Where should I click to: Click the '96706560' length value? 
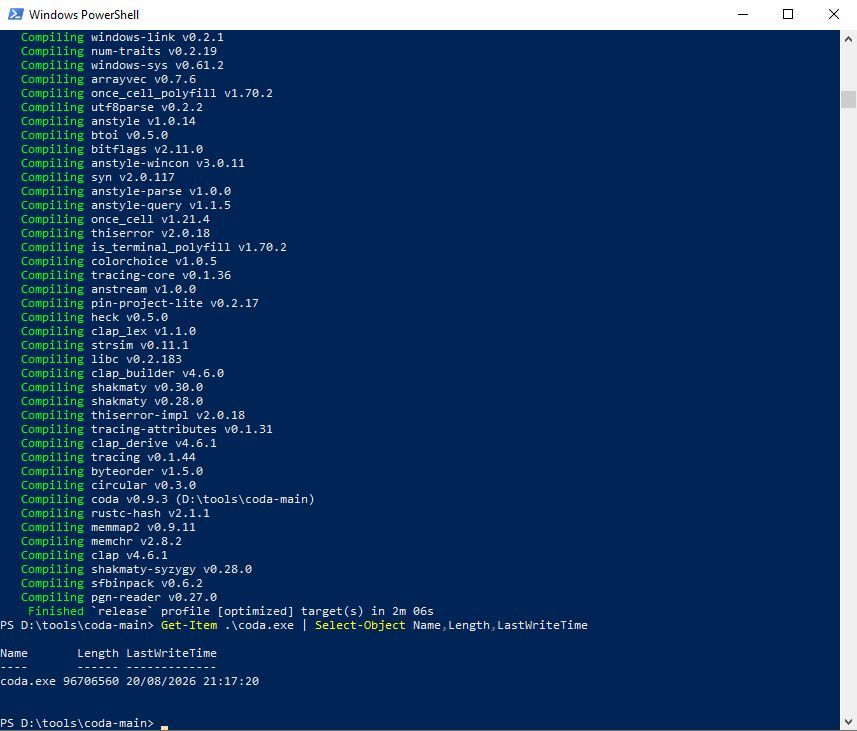tap(91, 681)
